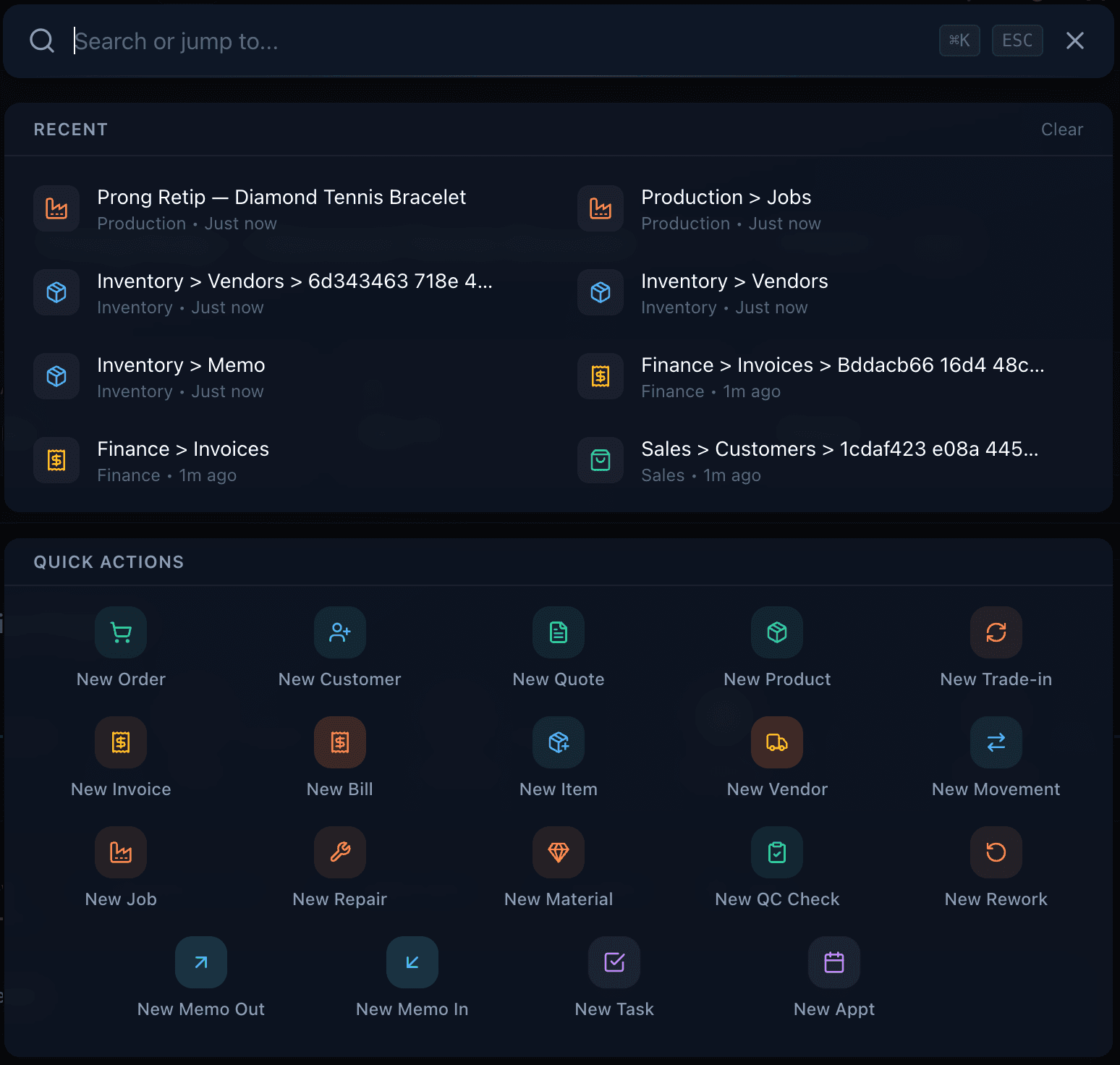Click the ⌘K shortcut badge
This screenshot has height=1065, width=1120.
coord(959,41)
